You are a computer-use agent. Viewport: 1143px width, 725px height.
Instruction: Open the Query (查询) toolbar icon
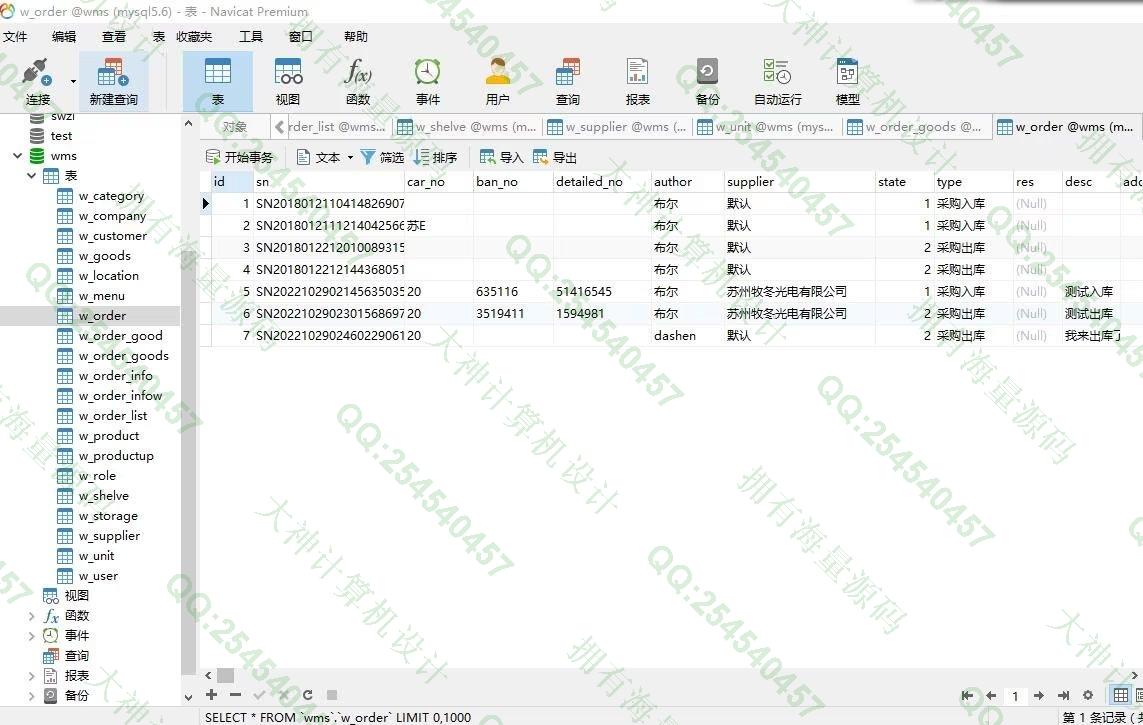click(x=567, y=81)
